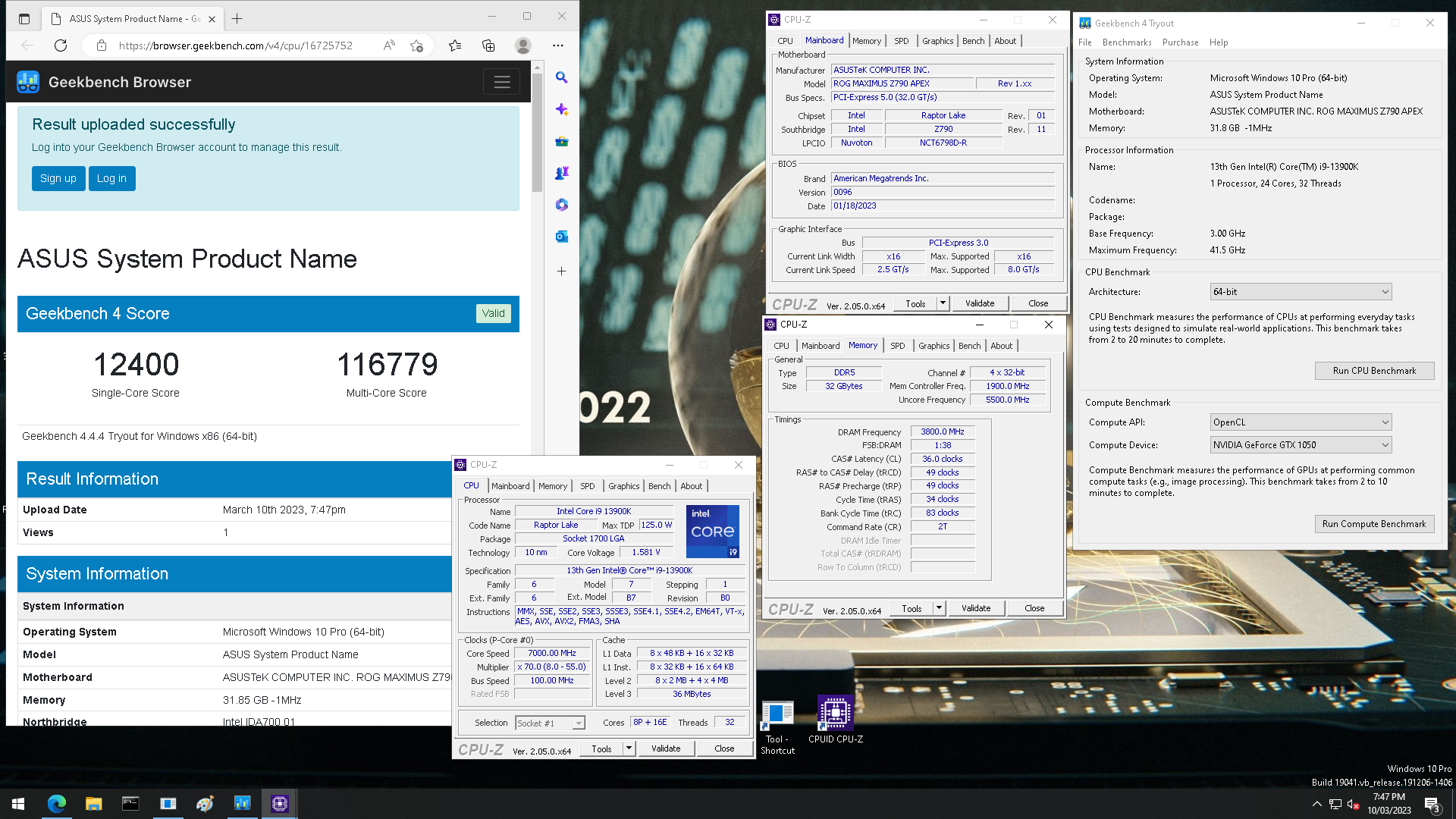Screen dimensions: 1456x819
Task: Open the Favorites list icon
Action: click(x=455, y=45)
